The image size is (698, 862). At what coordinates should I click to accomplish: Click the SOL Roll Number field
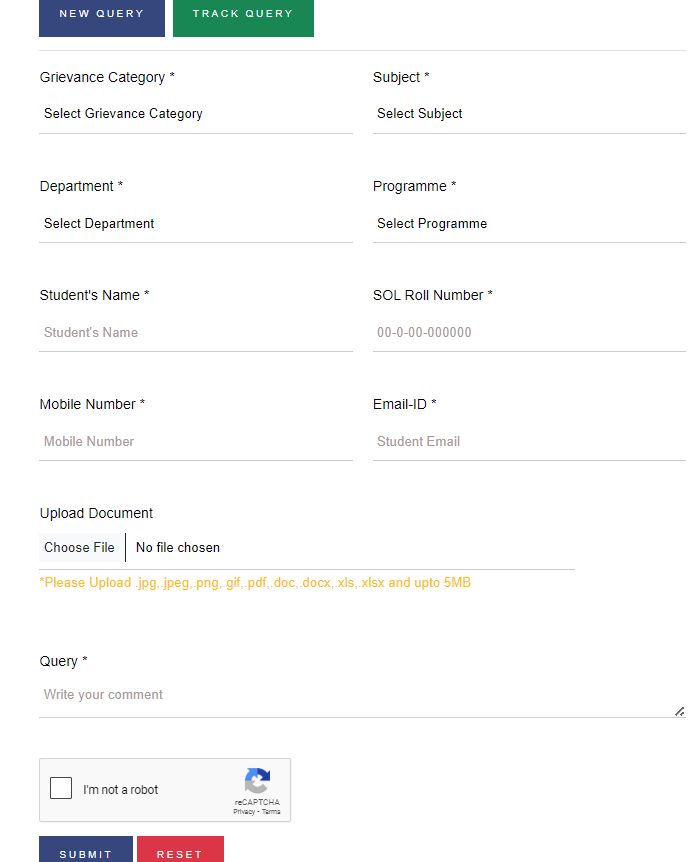coord(529,333)
